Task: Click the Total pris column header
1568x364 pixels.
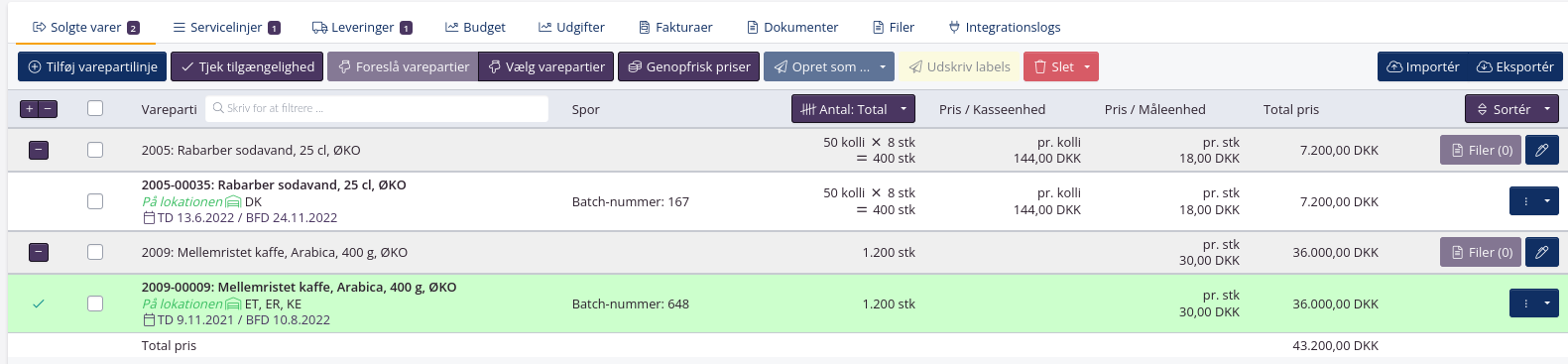Action: point(1291,109)
